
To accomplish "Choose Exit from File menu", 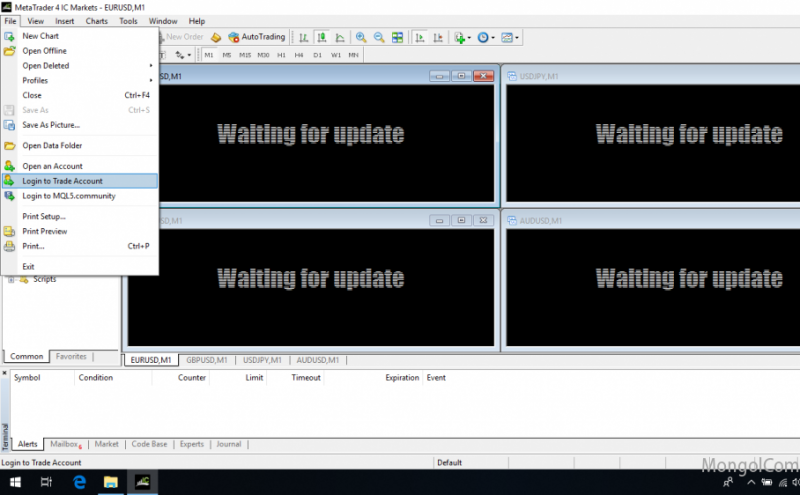I will (x=80, y=266).
